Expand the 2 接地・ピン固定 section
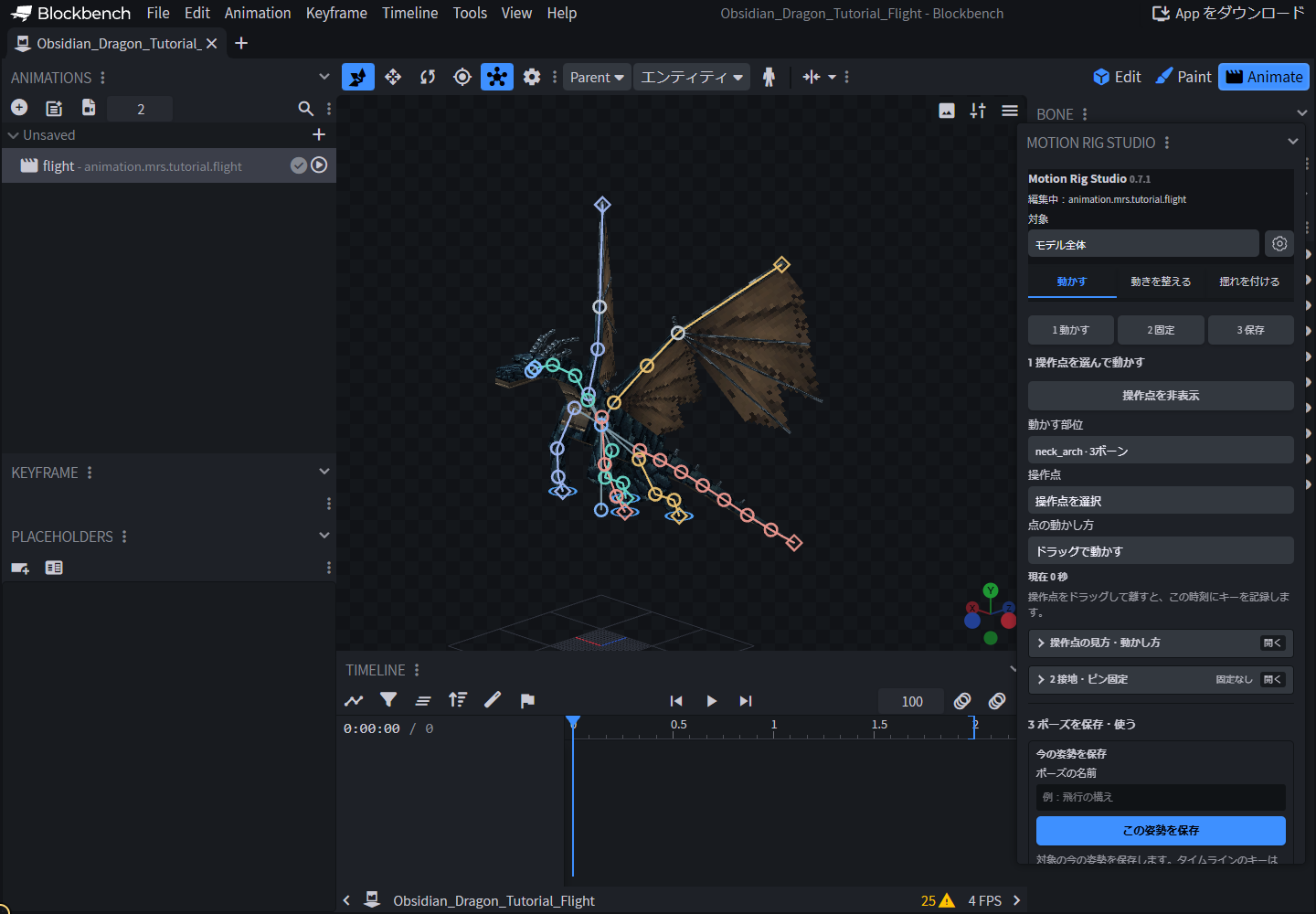The width and height of the screenshot is (1316, 914). pyautogui.click(x=1161, y=679)
